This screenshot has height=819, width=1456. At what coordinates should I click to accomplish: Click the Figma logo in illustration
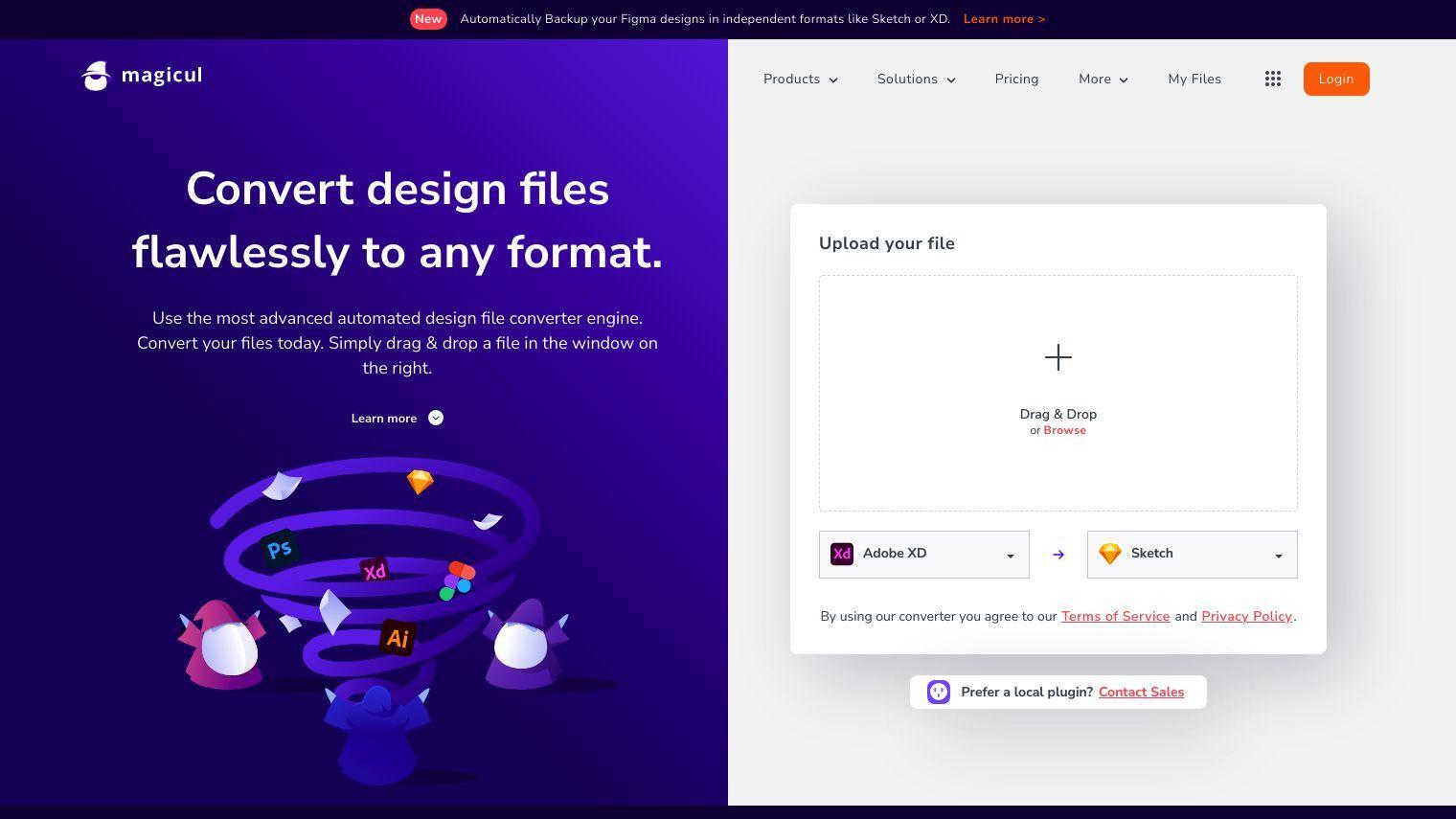pos(458,580)
